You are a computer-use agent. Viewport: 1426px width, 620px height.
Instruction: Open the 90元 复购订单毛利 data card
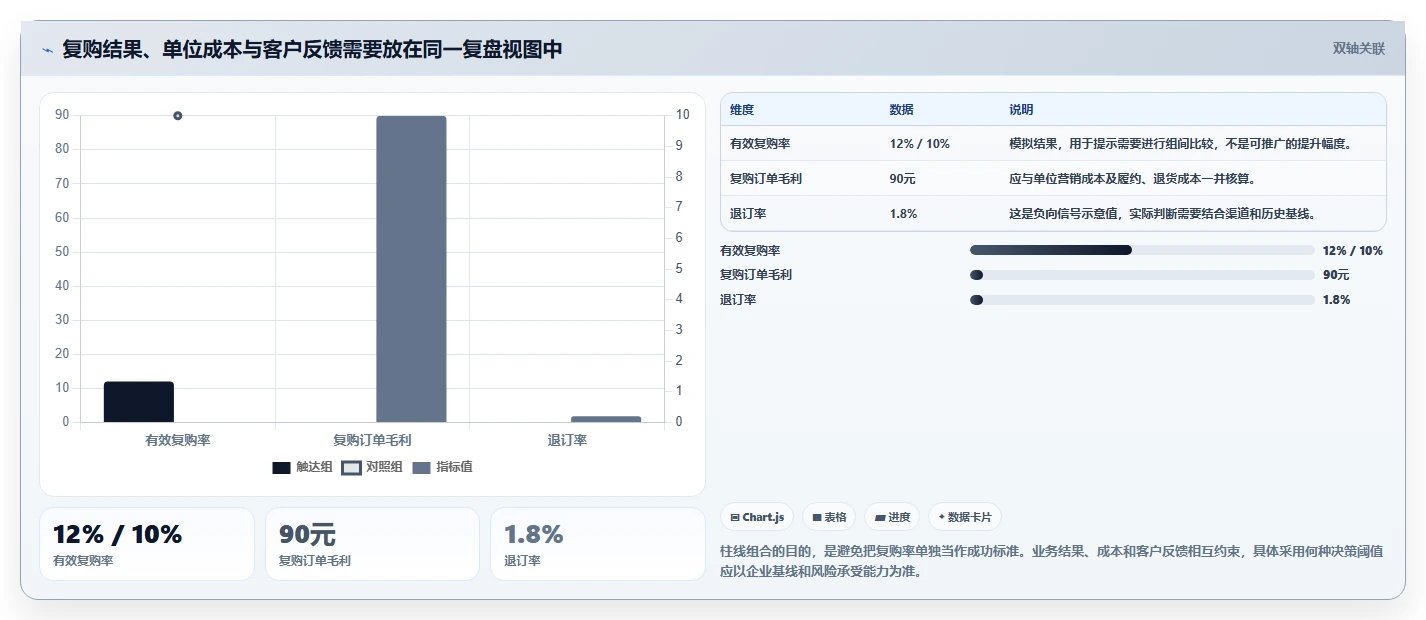(372, 544)
